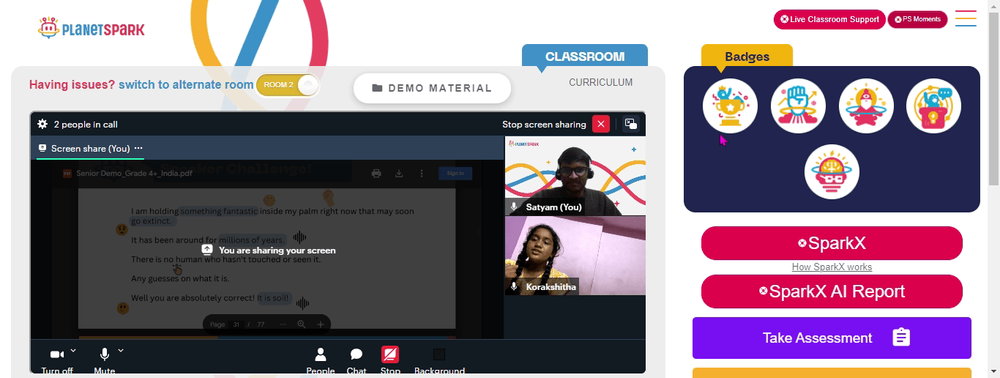
Task: Click Satyam's microphone indicator
Action: tap(514, 207)
